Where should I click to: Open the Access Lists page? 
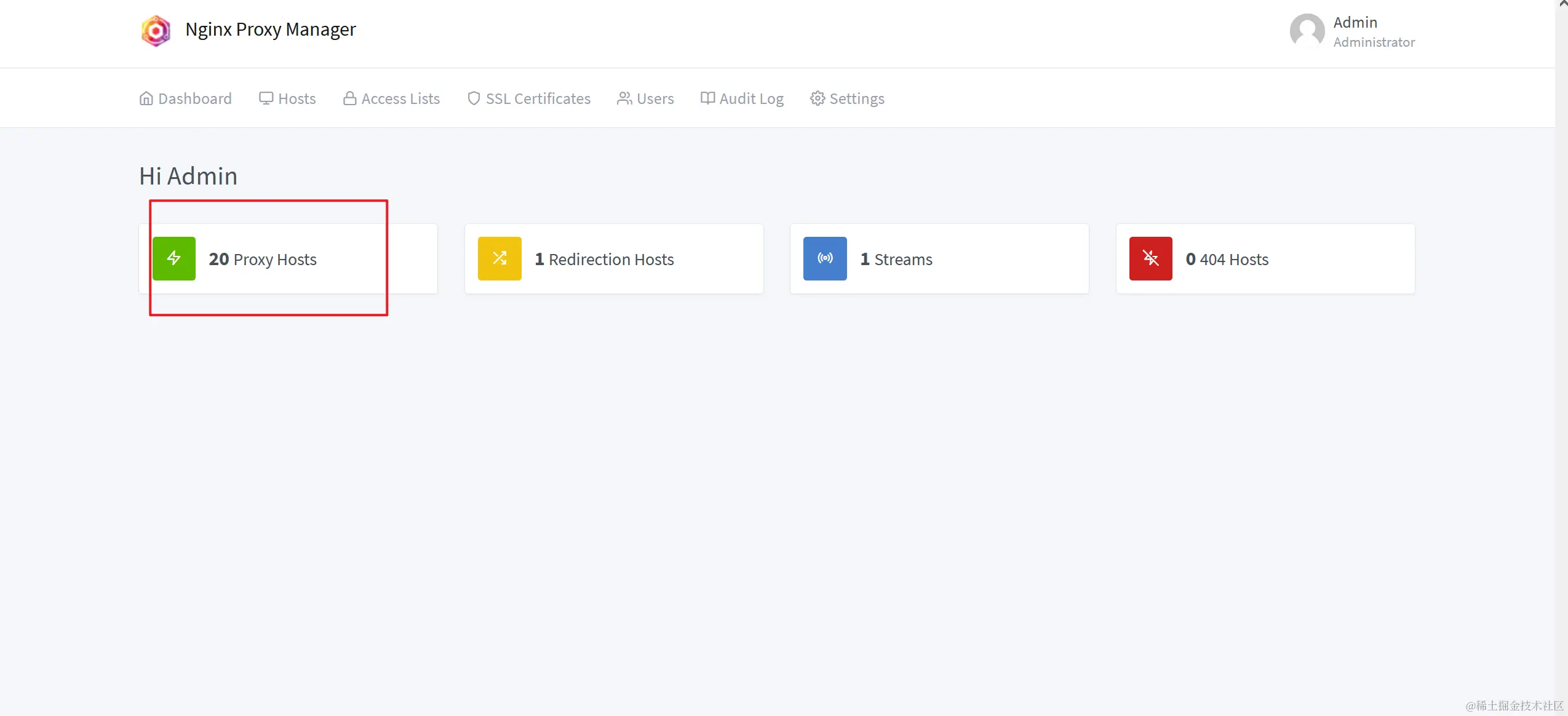coord(392,98)
